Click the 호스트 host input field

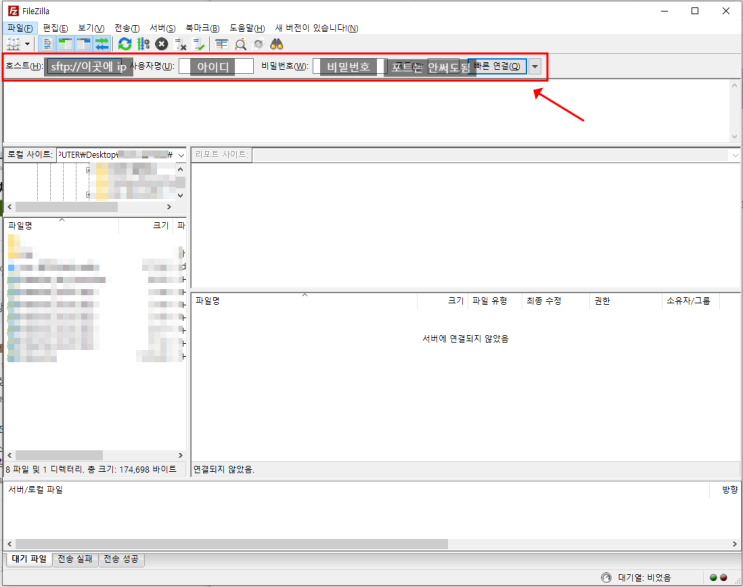(87, 66)
